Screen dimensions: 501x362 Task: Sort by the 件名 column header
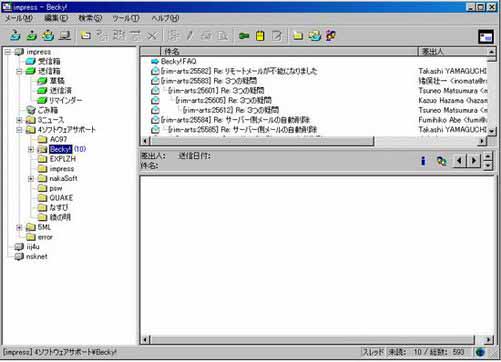pos(289,52)
